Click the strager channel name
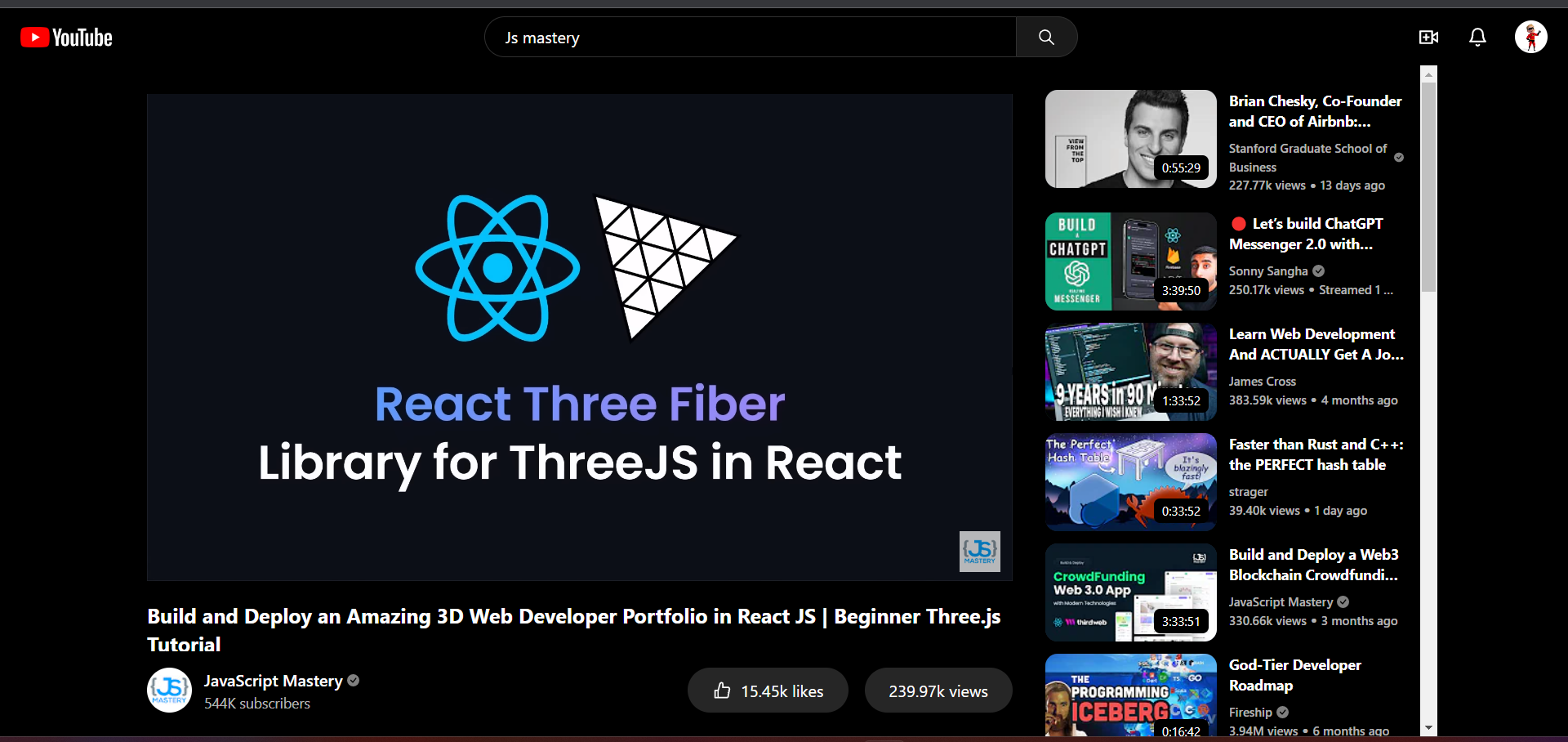 tap(1249, 492)
